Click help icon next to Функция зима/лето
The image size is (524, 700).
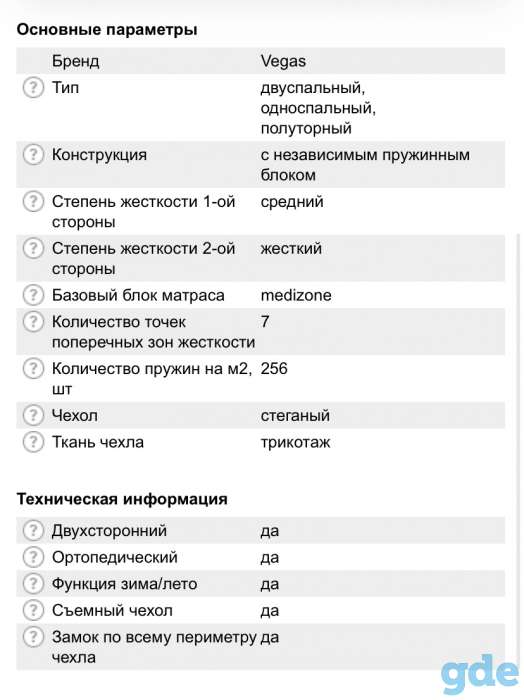pos(33,583)
